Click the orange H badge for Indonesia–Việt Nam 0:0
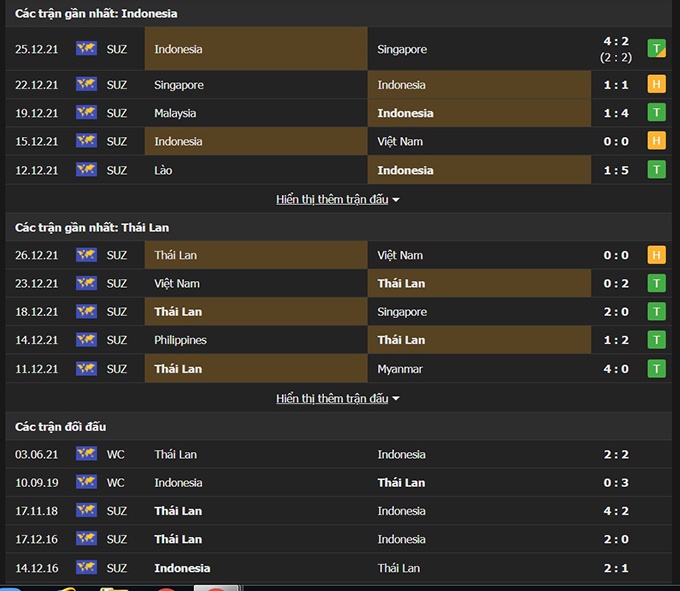 656,141
